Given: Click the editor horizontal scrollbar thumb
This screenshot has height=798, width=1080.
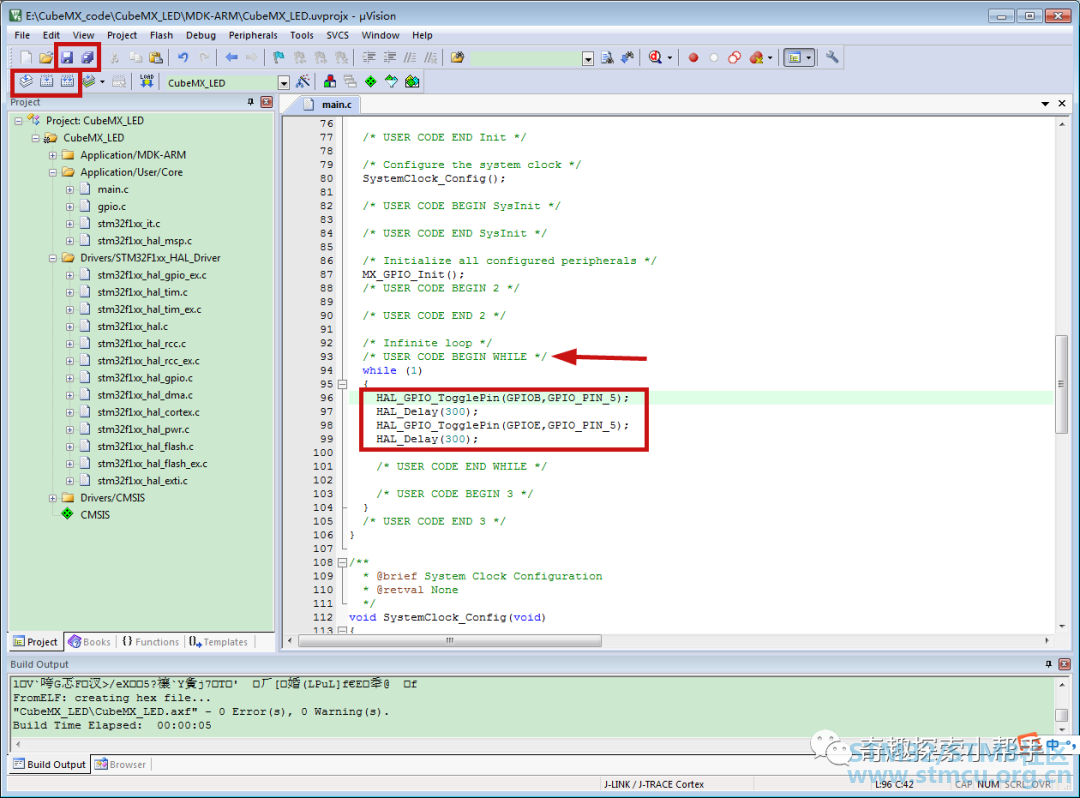Looking at the screenshot, I should click(x=450, y=640).
